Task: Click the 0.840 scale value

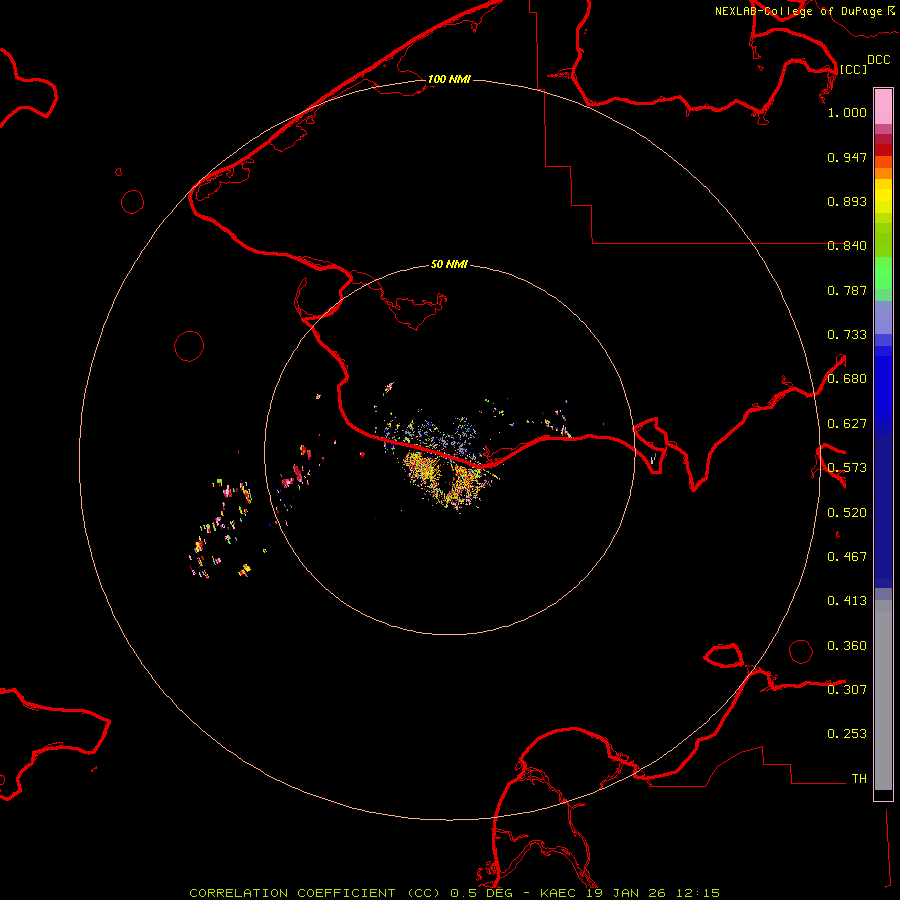Action: [x=847, y=246]
